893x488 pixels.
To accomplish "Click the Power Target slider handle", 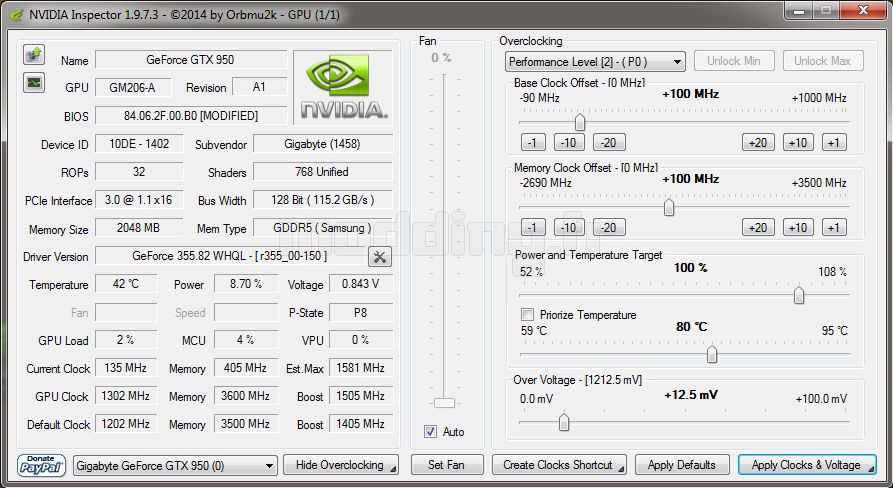I will coord(799,295).
